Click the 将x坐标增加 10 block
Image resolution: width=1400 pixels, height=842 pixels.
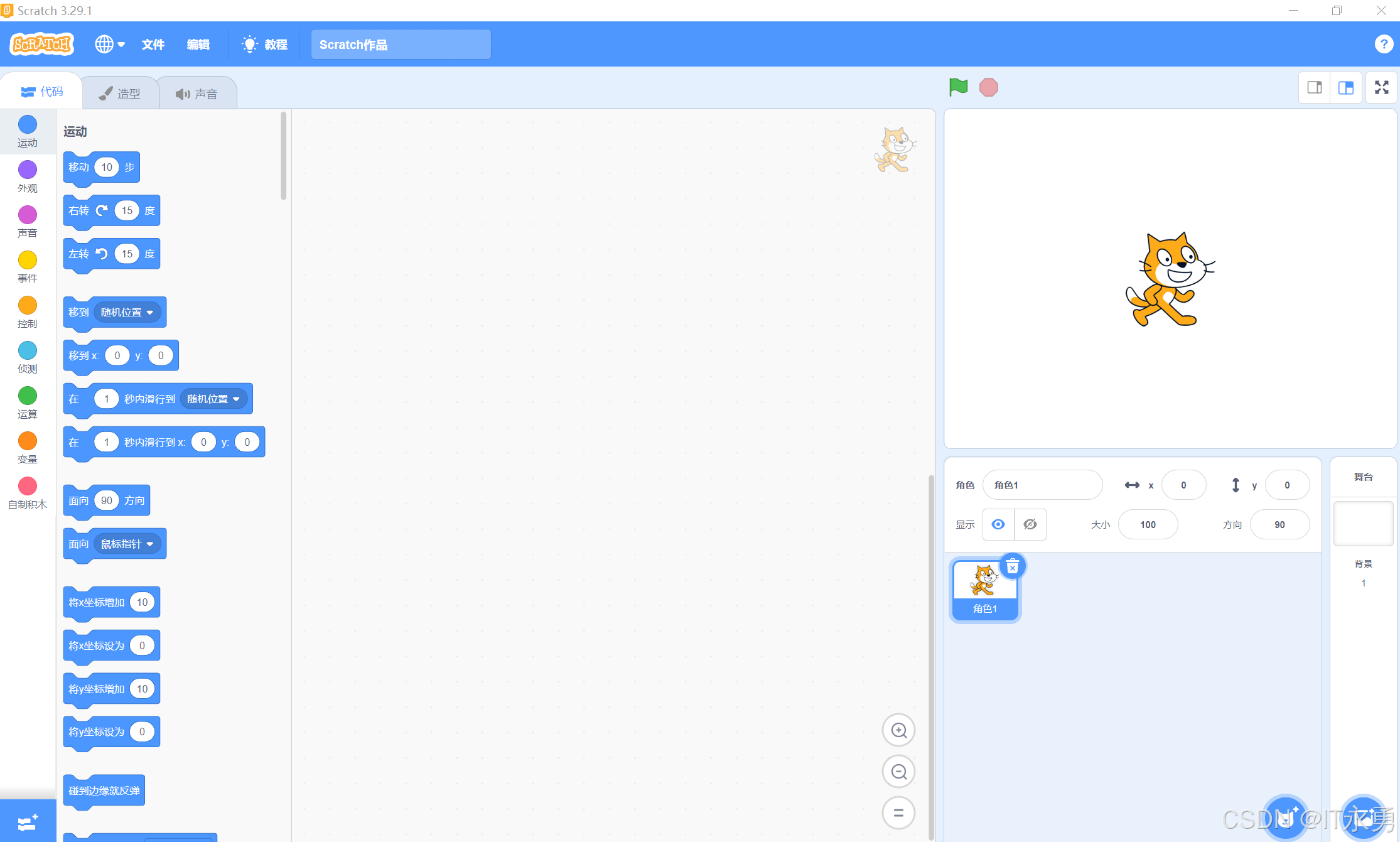tap(111, 603)
